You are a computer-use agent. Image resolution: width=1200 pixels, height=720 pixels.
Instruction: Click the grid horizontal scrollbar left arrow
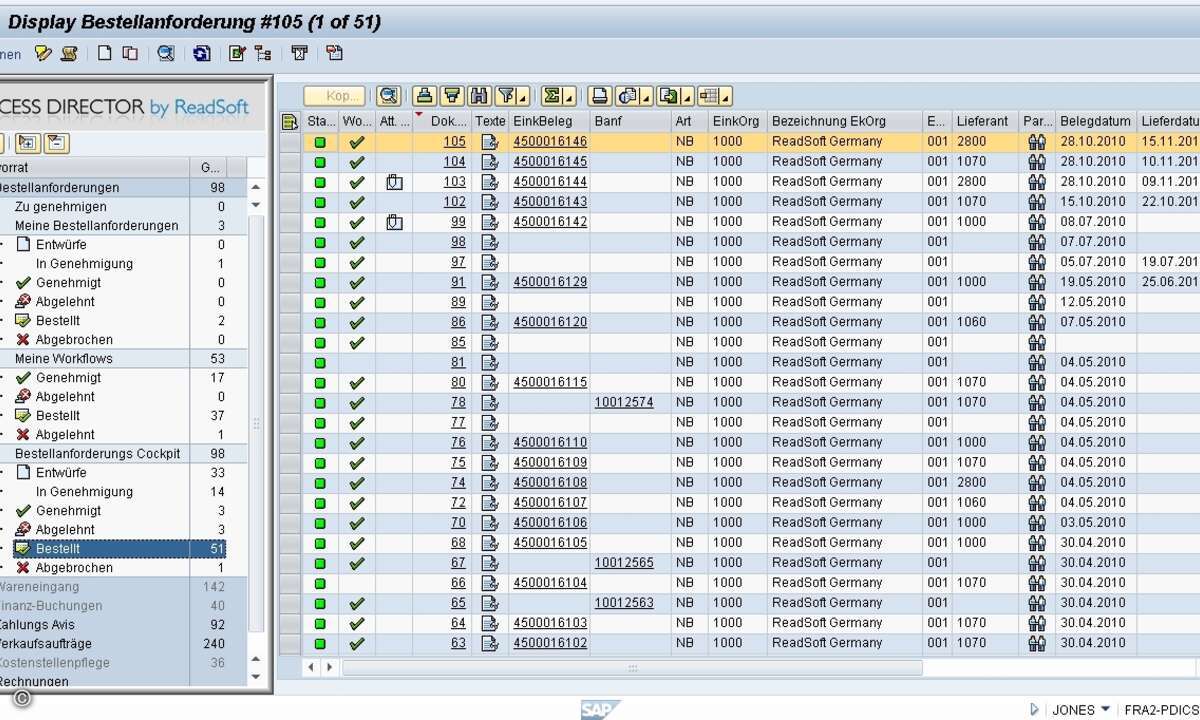(312, 667)
